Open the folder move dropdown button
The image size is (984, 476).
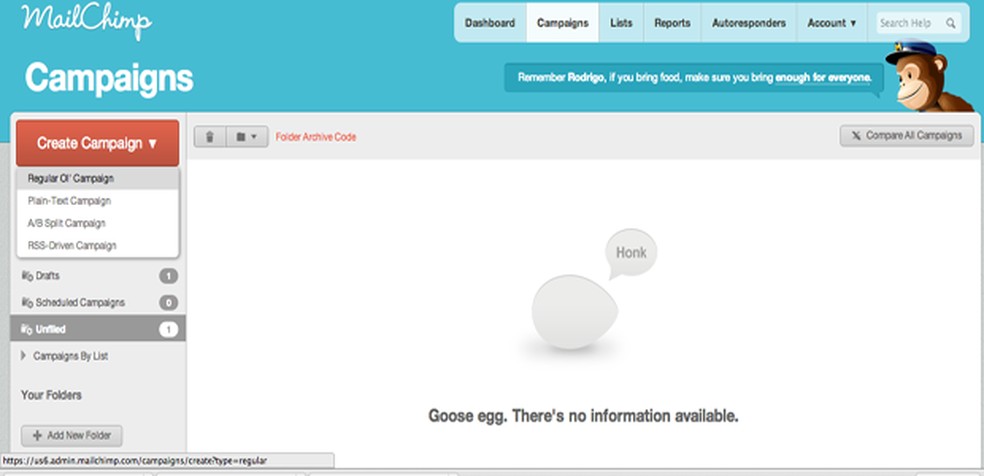click(247, 137)
